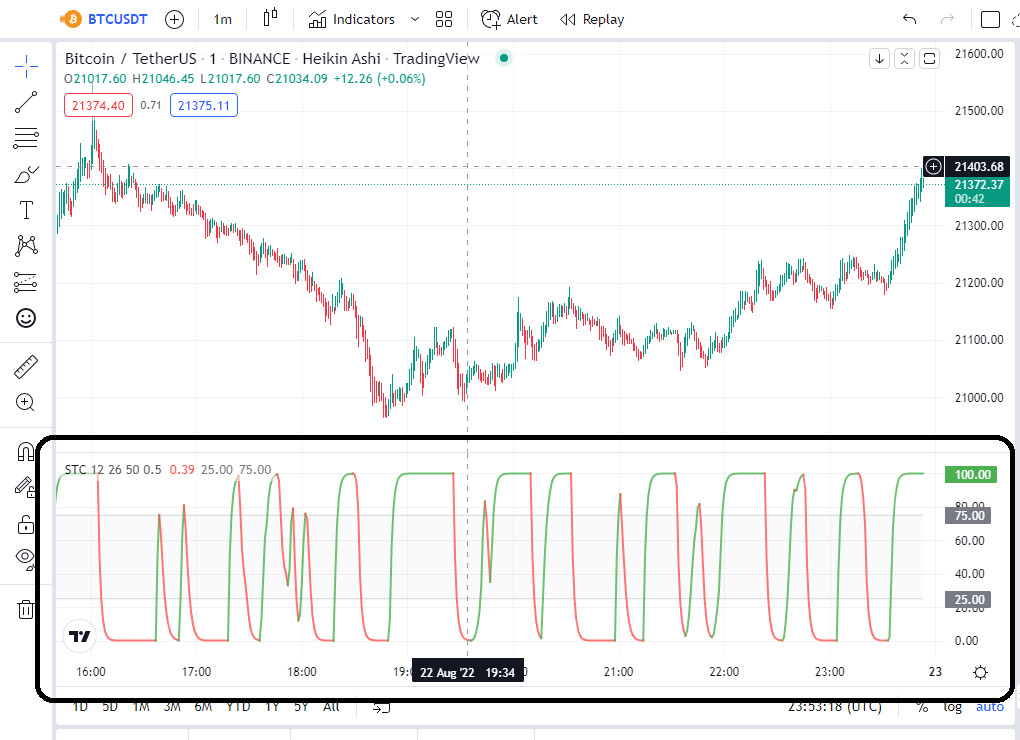This screenshot has width=1020, height=740.
Task: Select the Fibonacci retracement tool
Action: [26, 138]
